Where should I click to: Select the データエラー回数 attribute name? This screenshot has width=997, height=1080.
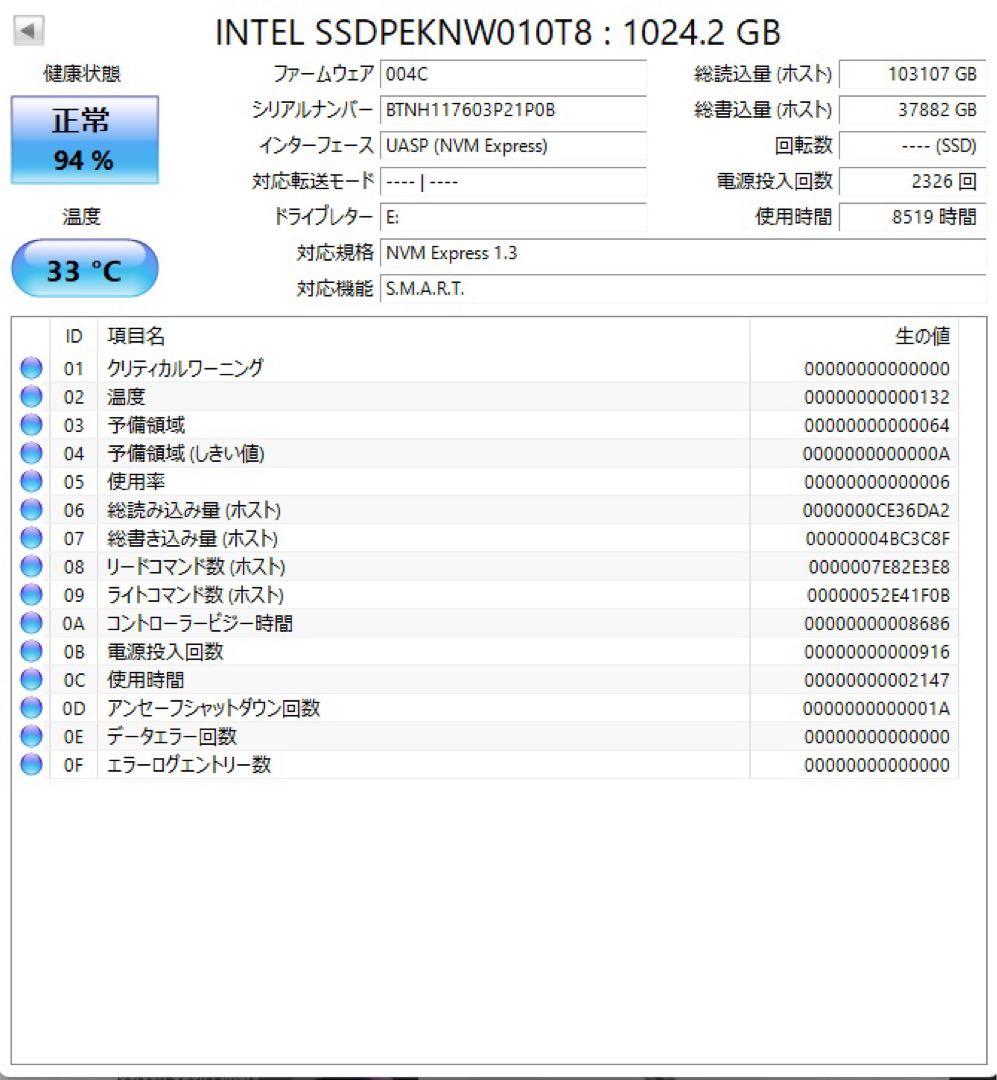tap(172, 736)
